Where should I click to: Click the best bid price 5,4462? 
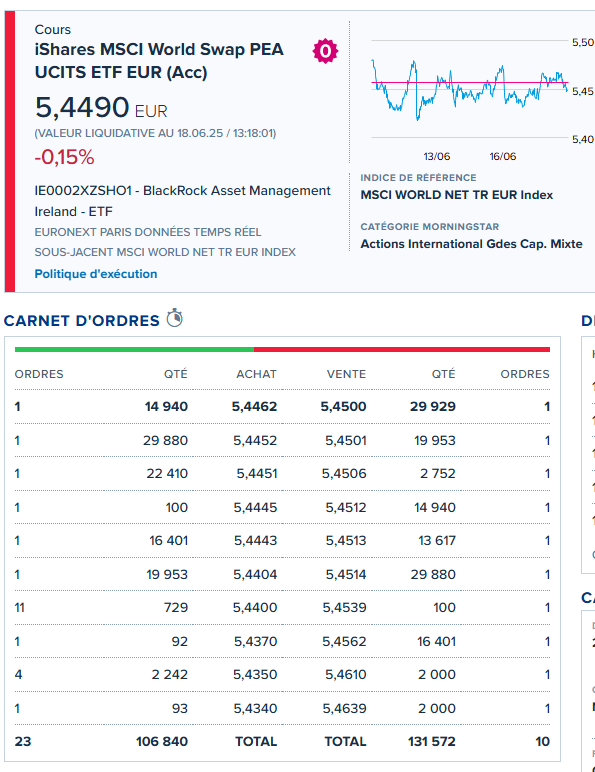coord(255,407)
